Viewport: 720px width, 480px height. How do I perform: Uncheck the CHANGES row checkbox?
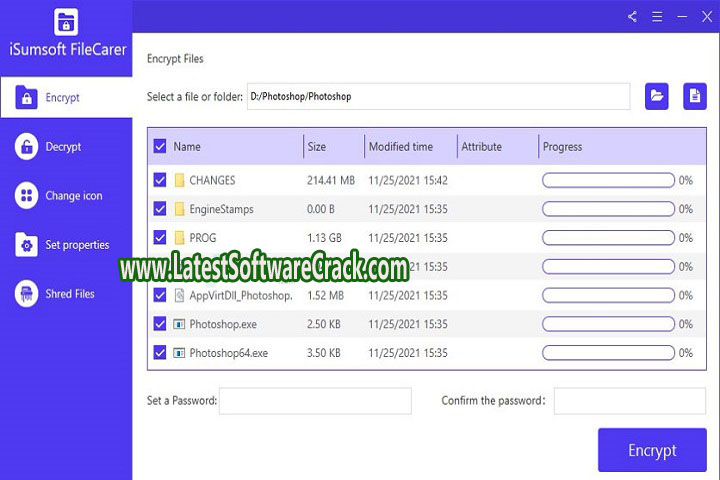[x=160, y=180]
